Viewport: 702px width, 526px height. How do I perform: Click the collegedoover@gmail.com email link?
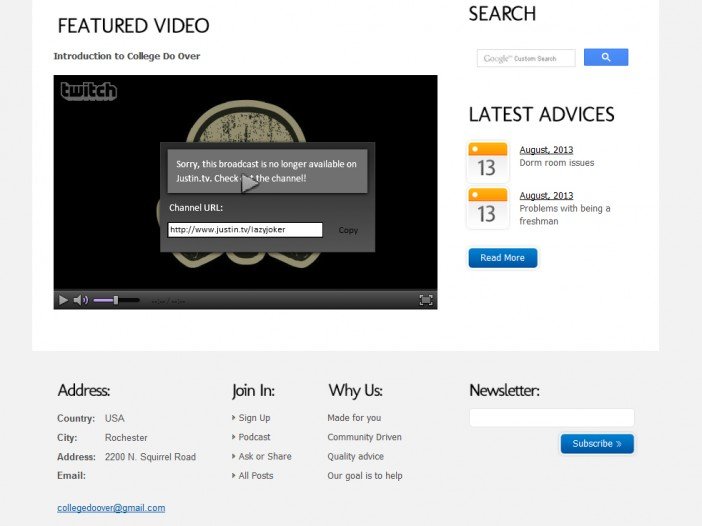111,508
